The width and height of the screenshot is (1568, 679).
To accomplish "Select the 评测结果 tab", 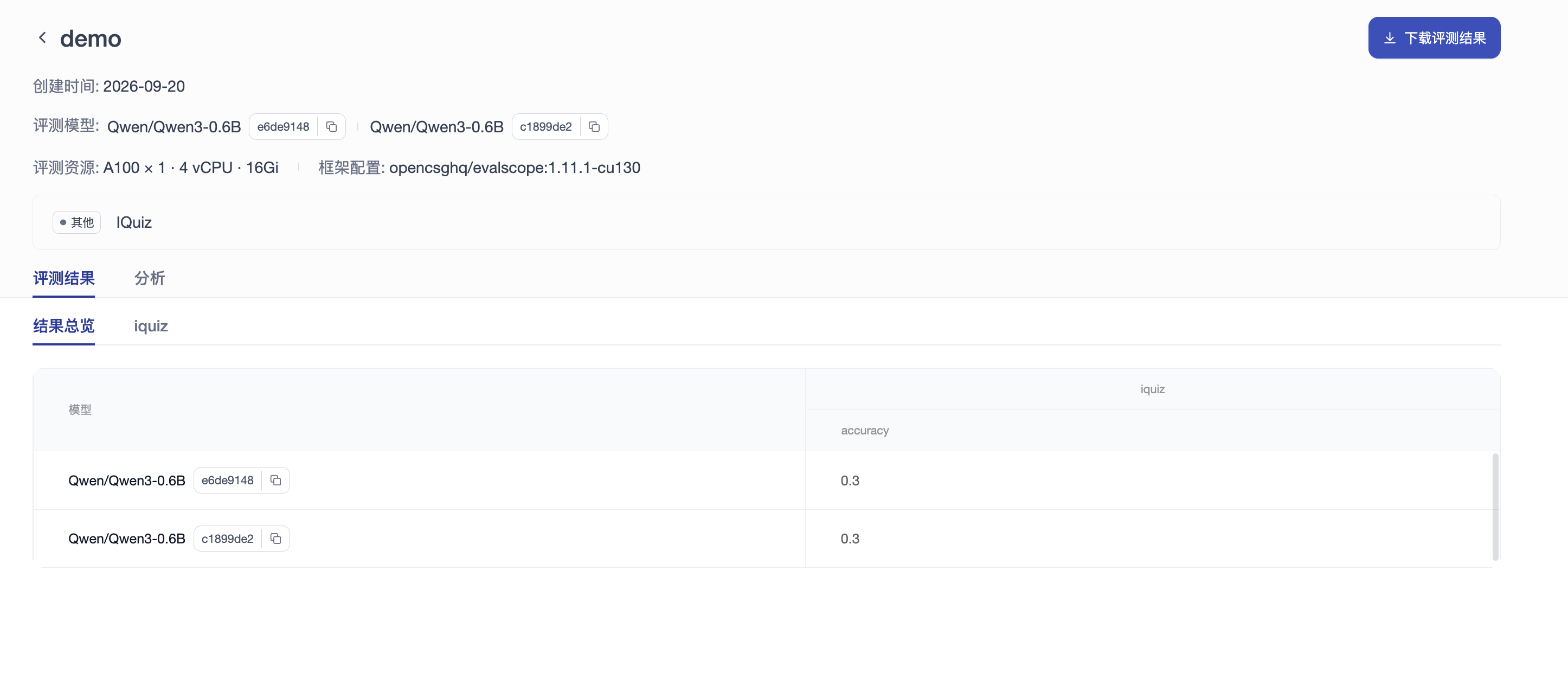I will 64,278.
